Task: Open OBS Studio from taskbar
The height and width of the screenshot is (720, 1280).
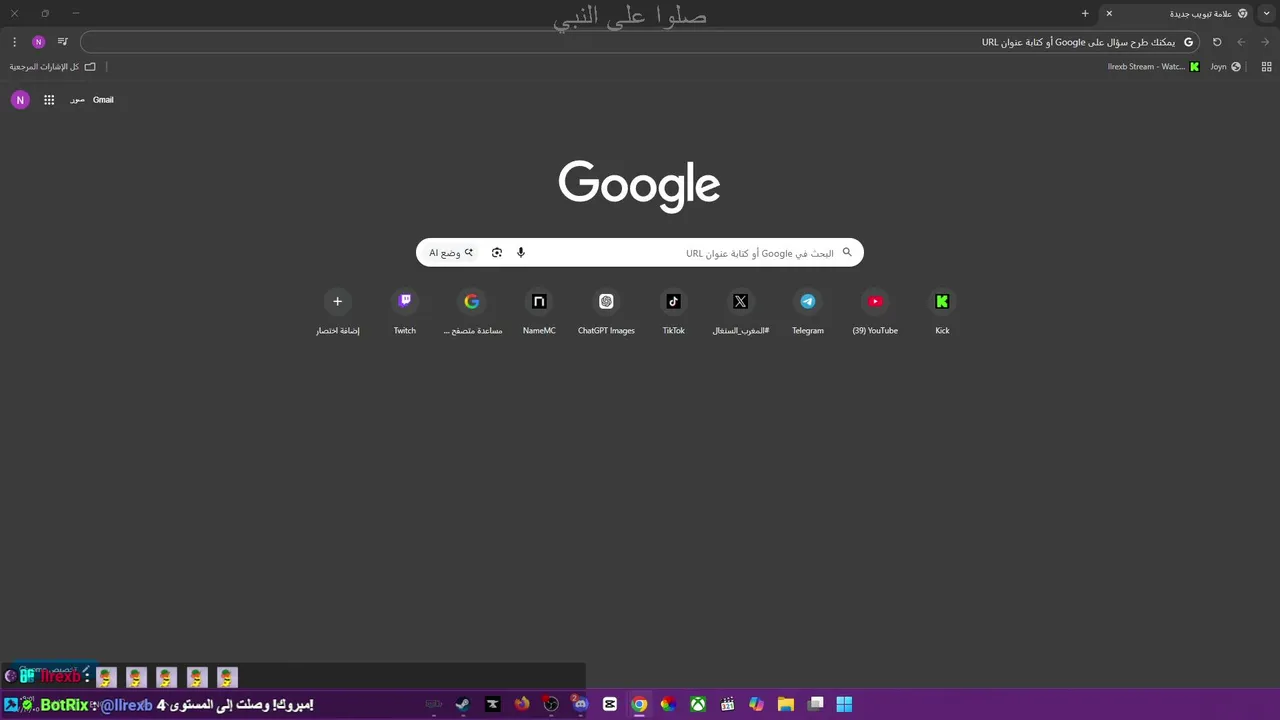Action: pos(551,704)
